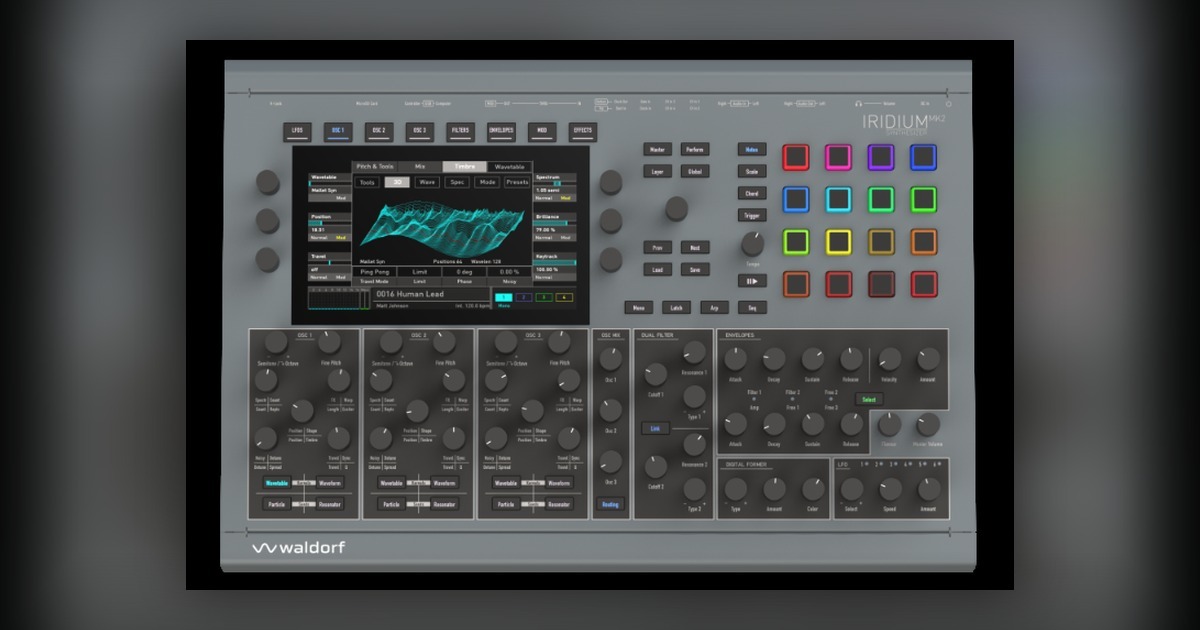Image resolution: width=1200 pixels, height=630 pixels.
Task: Open the Ping Pong travel mode selector
Action: click(375, 272)
